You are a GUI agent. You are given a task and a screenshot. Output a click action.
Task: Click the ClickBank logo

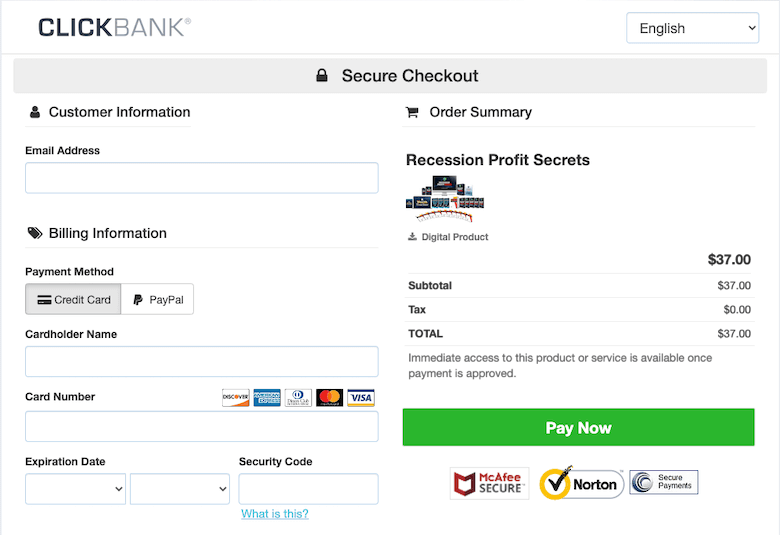coord(114,27)
